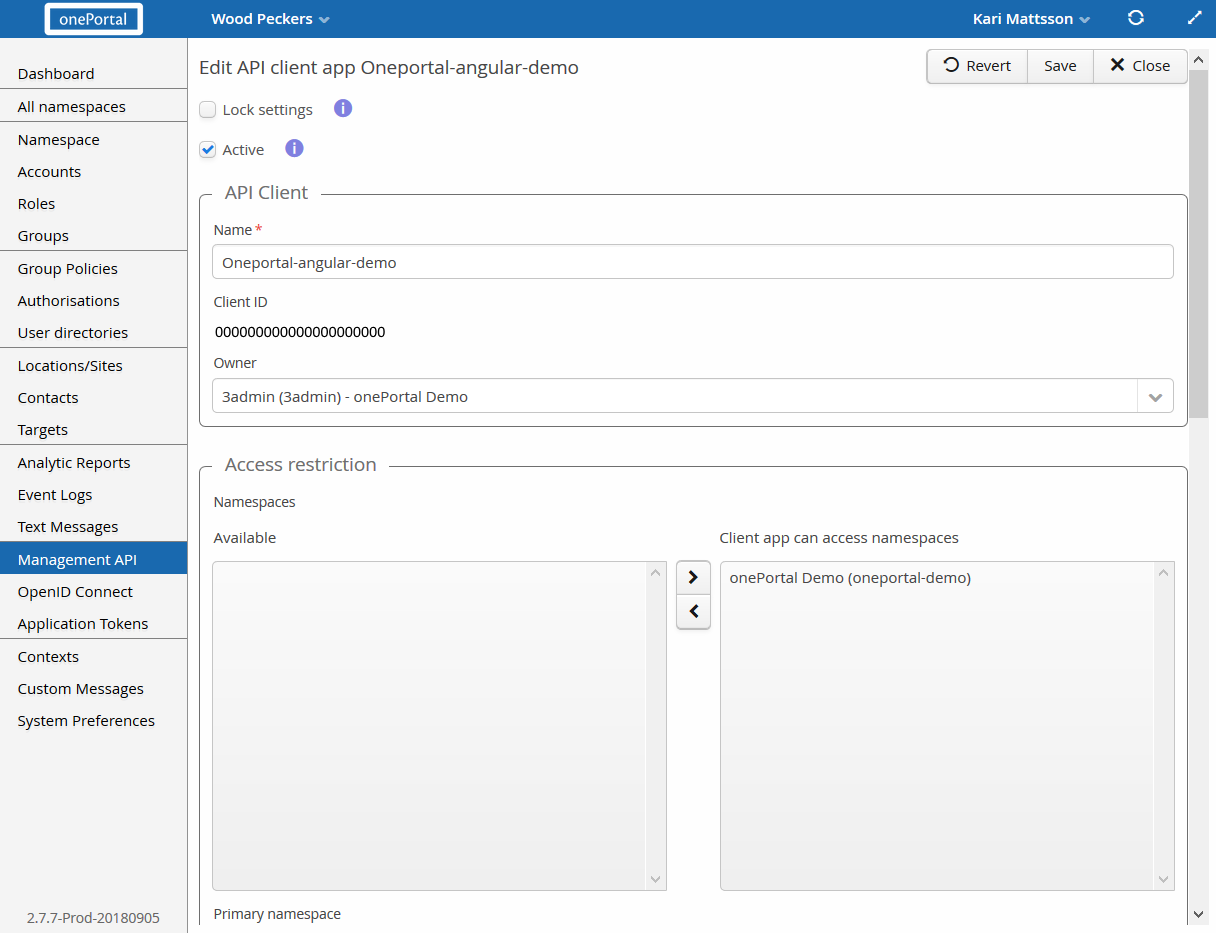Click the Revert button
The image size is (1216, 933).
(x=977, y=66)
